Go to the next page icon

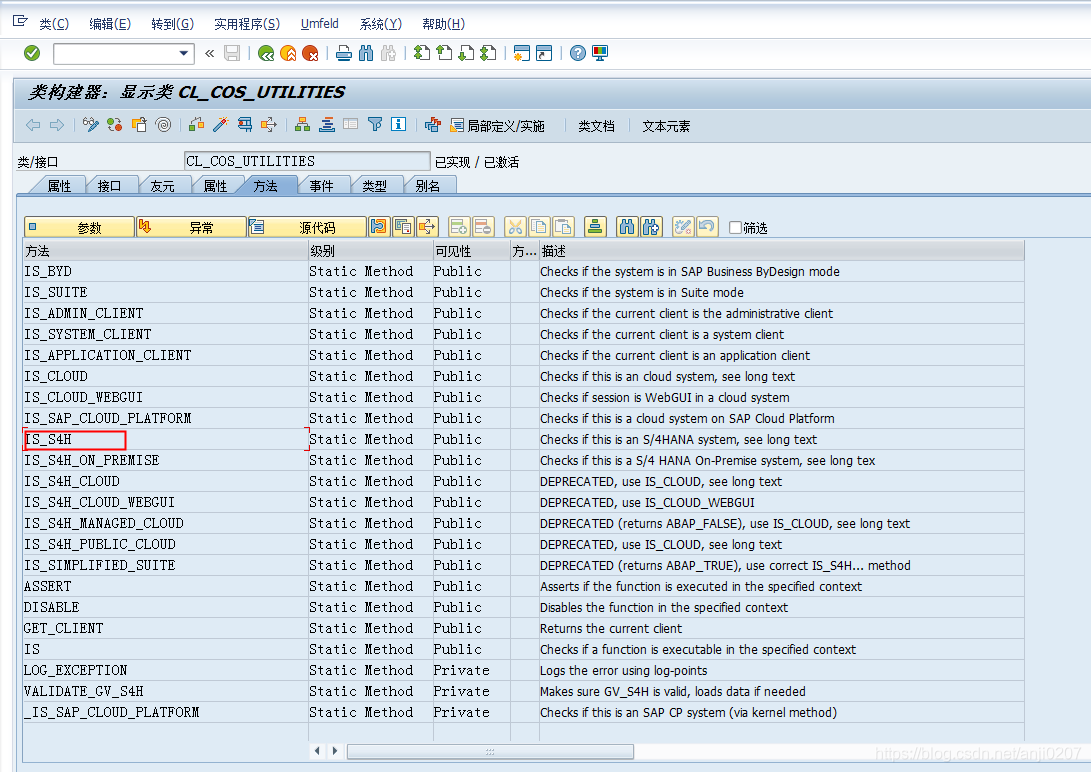[x=466, y=53]
